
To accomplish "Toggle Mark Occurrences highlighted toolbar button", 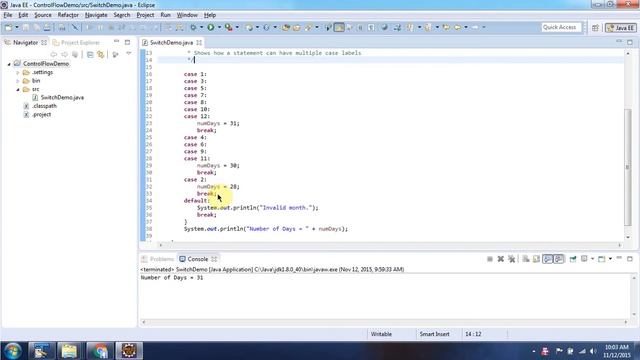I will tap(339, 27).
